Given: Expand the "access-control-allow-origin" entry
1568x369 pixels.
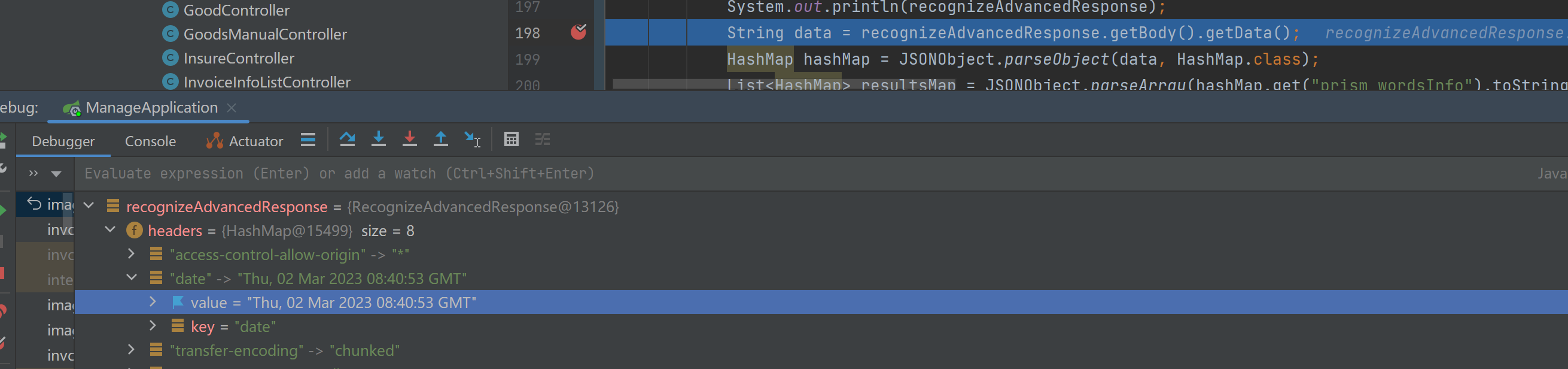Looking at the screenshot, I should 131,254.
